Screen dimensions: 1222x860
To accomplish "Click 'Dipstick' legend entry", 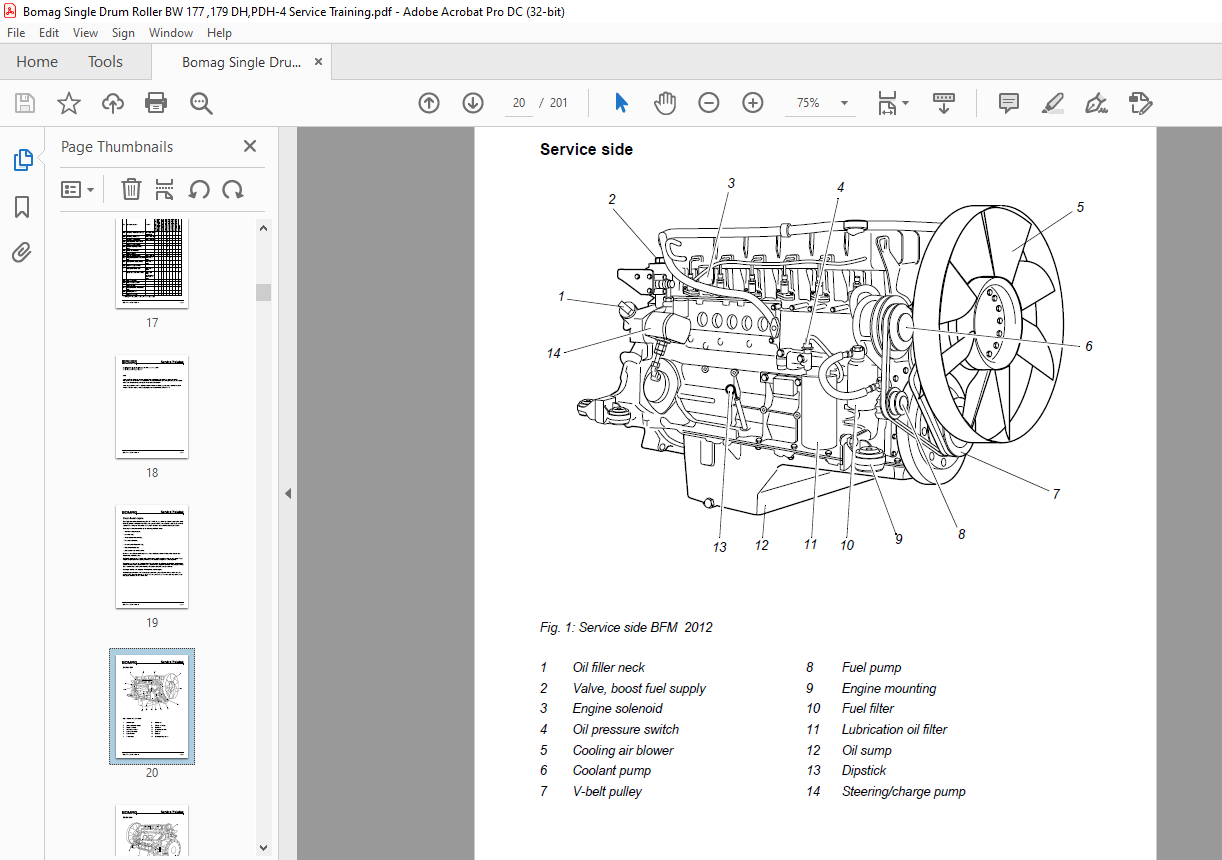I will (864, 770).
